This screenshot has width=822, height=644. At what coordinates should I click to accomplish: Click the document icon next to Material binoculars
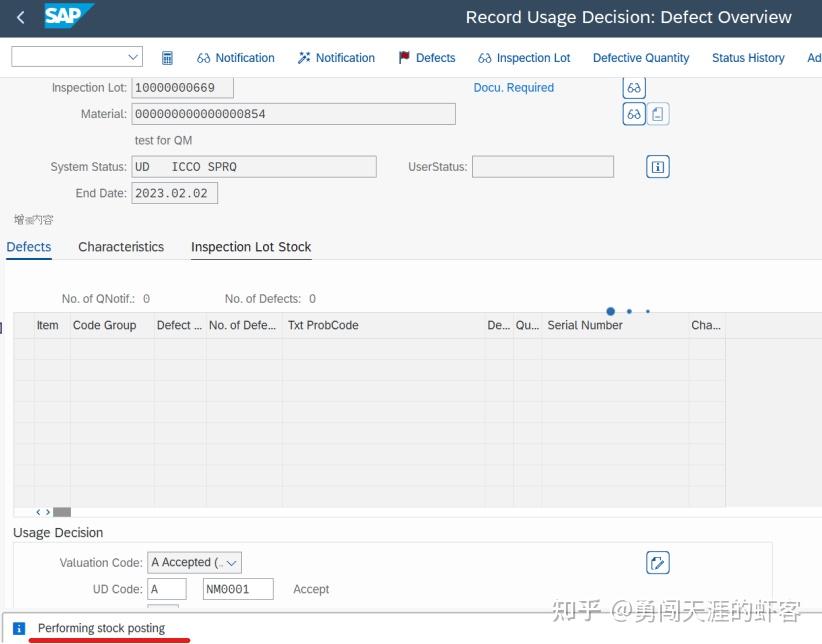(659, 114)
